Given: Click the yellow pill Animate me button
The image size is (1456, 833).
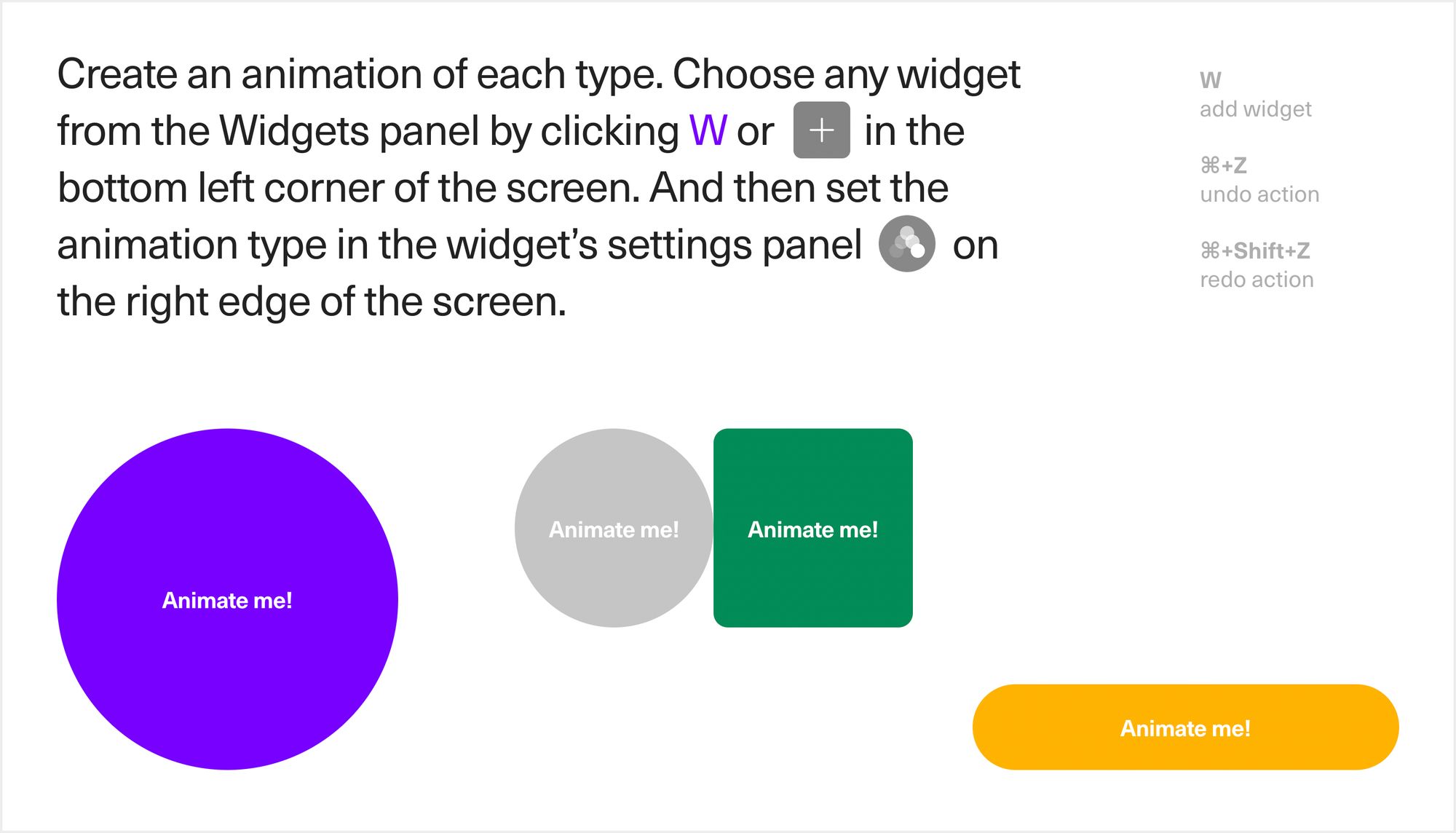Looking at the screenshot, I should click(1185, 727).
